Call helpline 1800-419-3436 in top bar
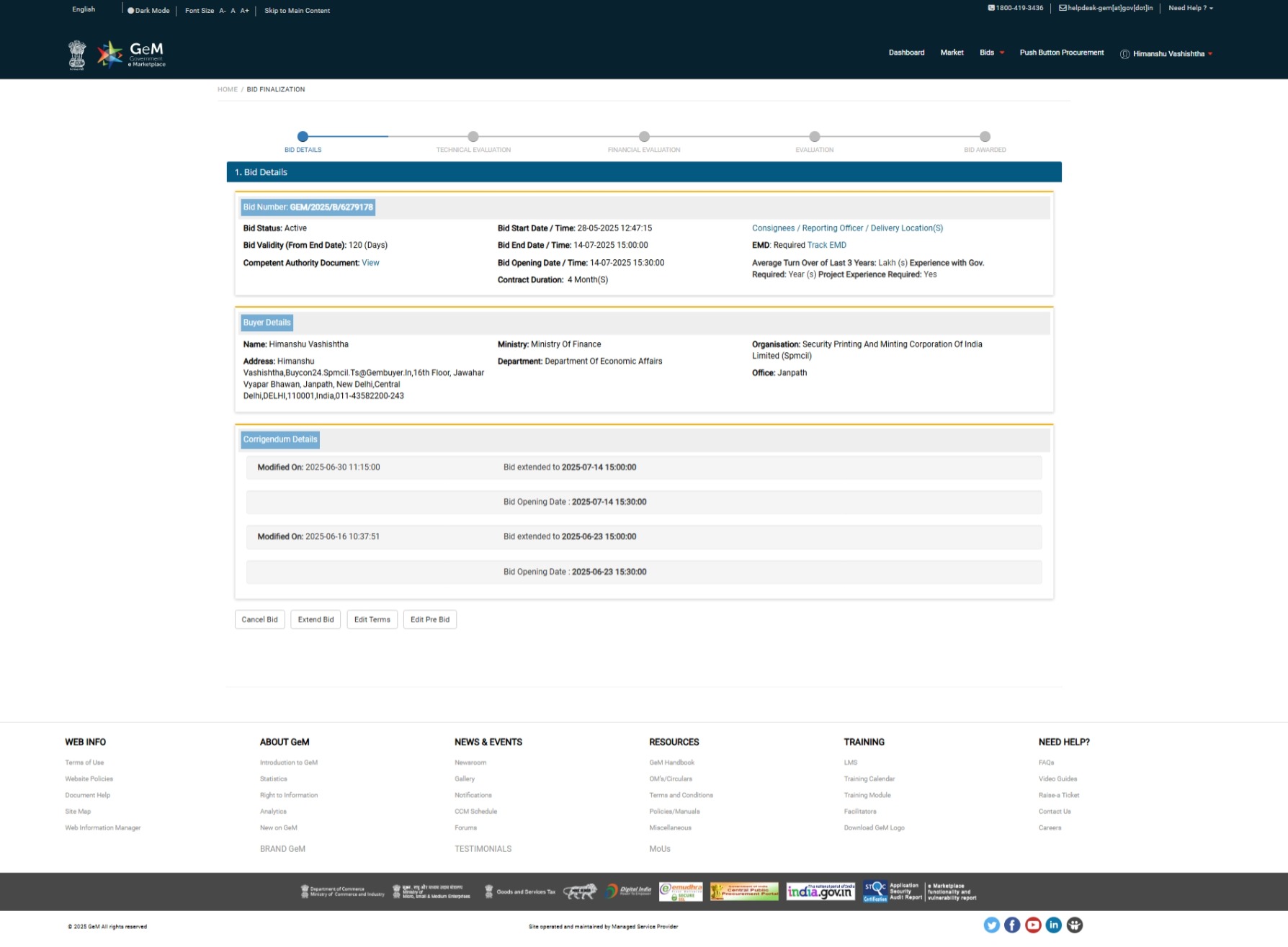 pyautogui.click(x=1015, y=8)
